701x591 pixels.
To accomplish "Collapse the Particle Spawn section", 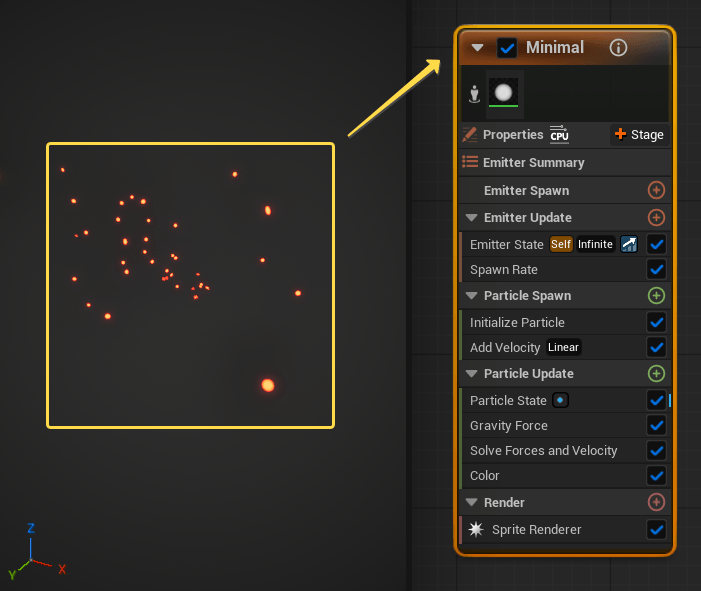I will [471, 296].
